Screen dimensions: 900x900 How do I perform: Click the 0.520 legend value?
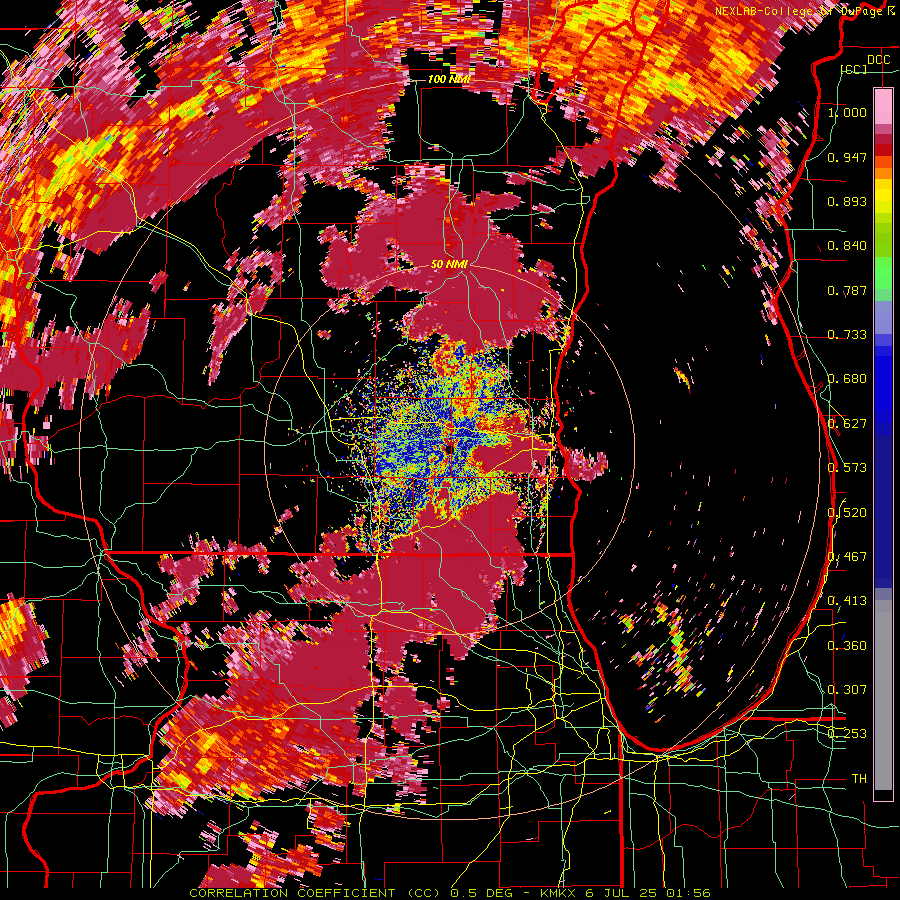[x=847, y=513]
